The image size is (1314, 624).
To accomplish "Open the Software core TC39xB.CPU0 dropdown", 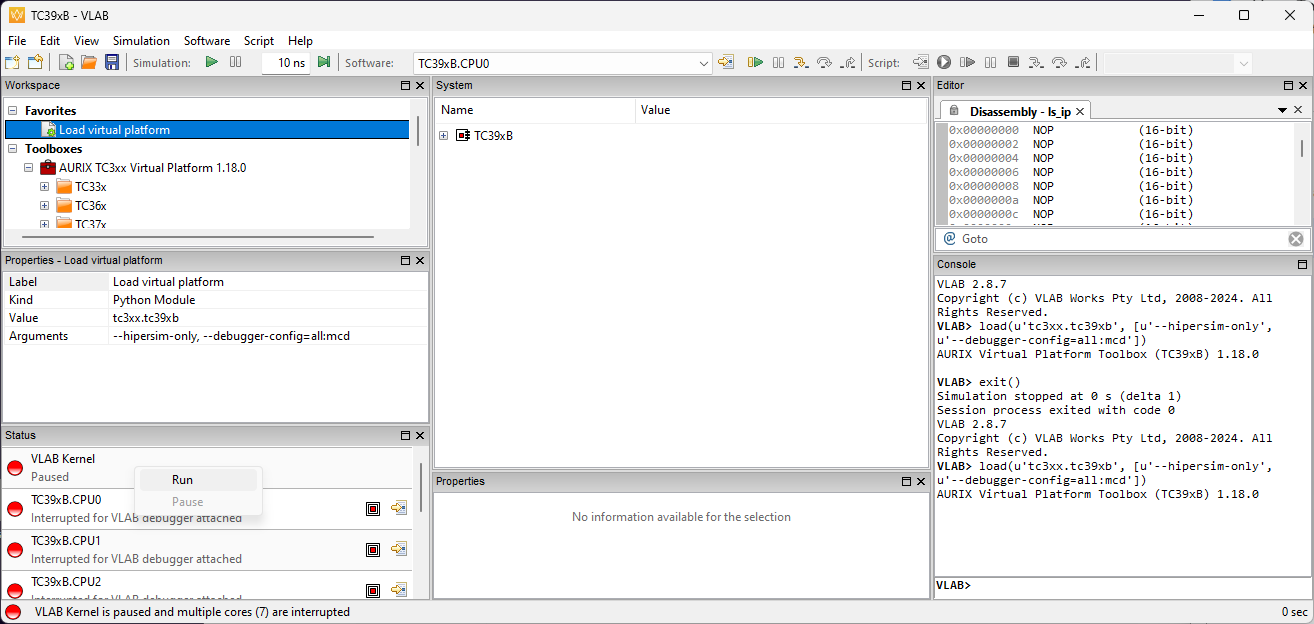I will click(704, 63).
